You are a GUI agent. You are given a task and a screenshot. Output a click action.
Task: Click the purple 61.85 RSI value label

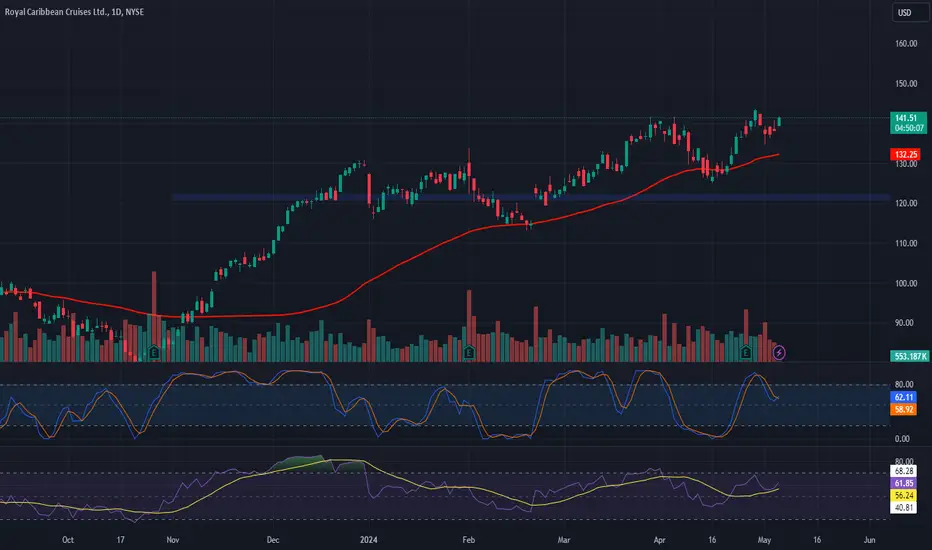[x=903, y=483]
